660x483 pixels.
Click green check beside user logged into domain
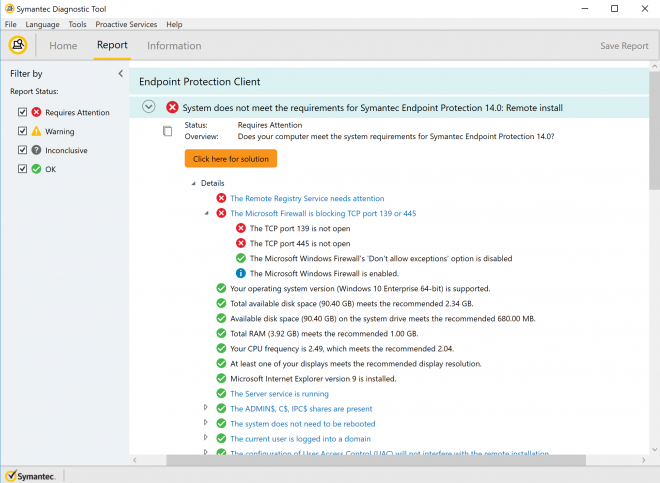pos(221,438)
